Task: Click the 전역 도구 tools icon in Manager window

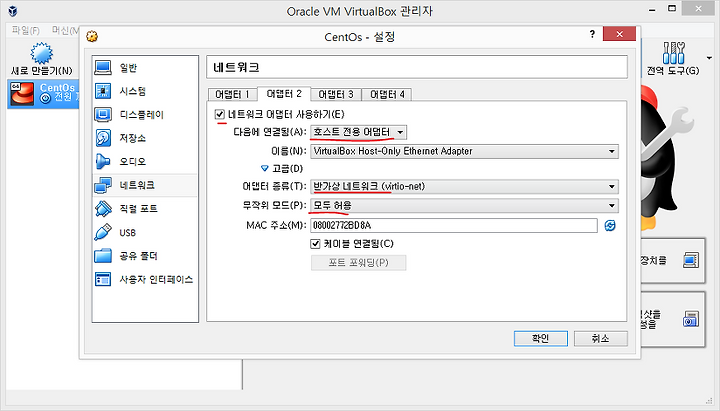Action: (674, 53)
